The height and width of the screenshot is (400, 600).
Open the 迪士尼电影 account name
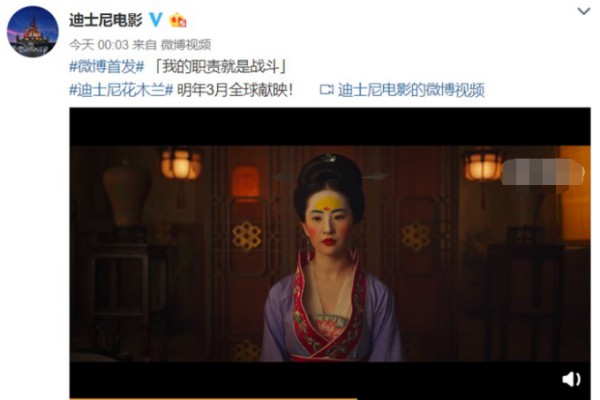click(x=106, y=20)
